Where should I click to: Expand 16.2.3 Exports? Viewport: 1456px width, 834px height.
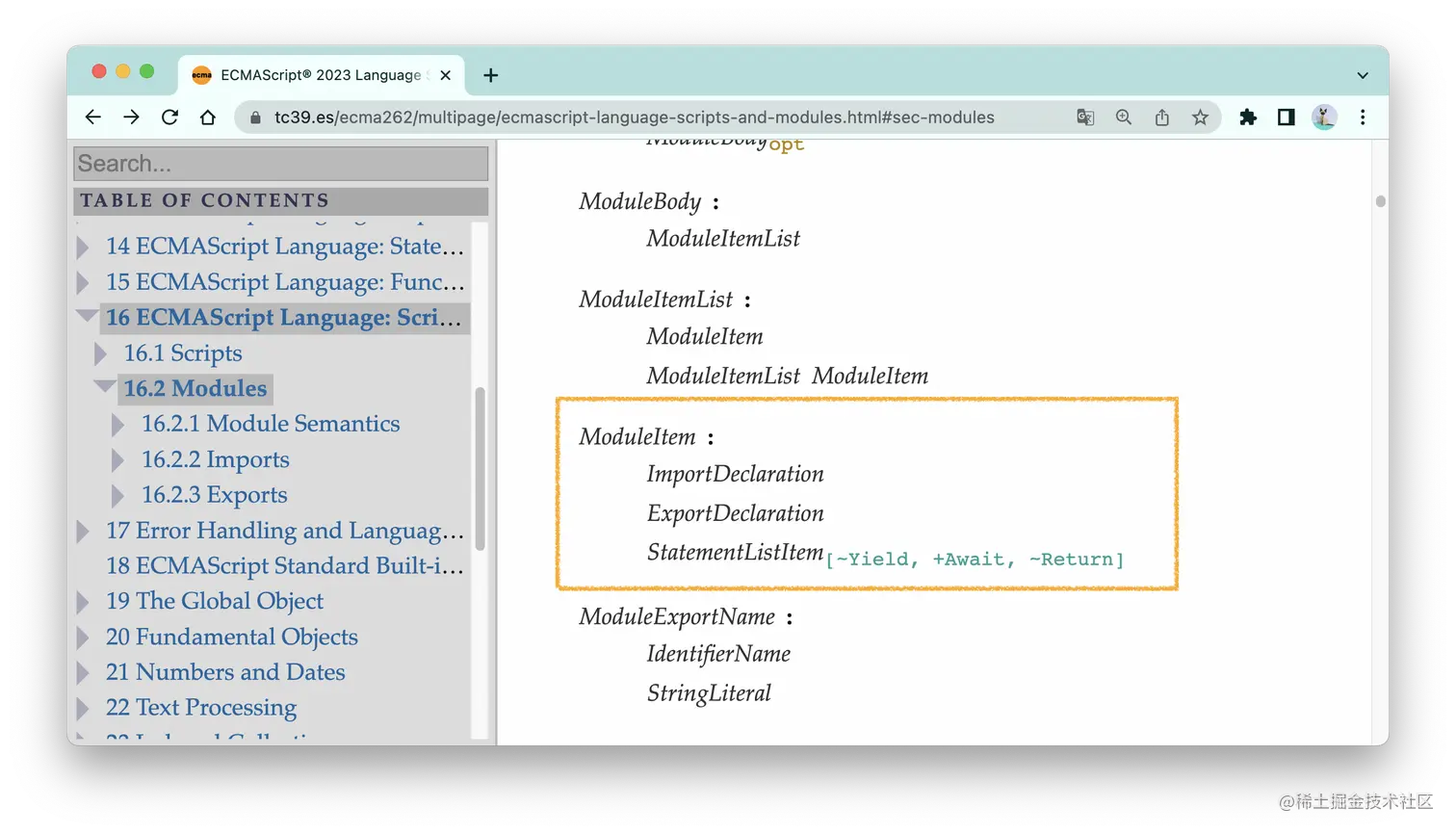(118, 496)
